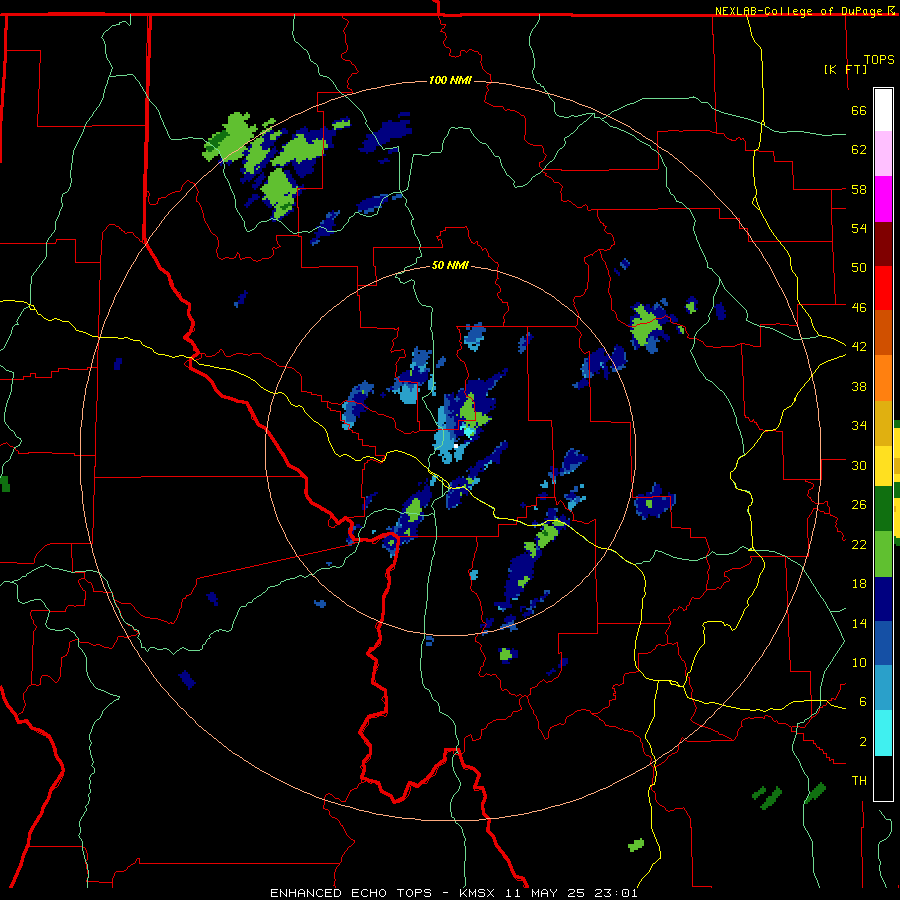Screen dimensions: 900x900
Task: Click the yellow legend swatch
Action: tap(883, 466)
